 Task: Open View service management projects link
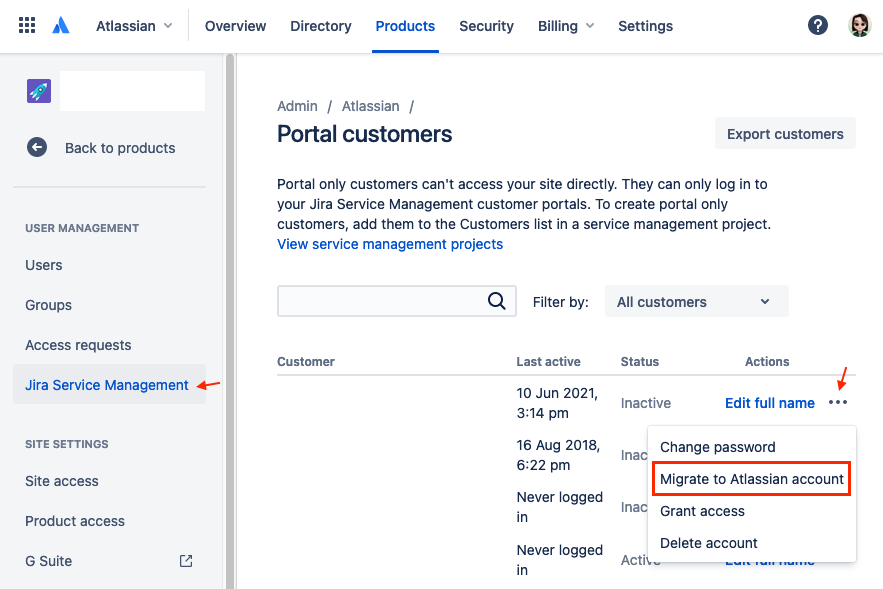pos(390,244)
